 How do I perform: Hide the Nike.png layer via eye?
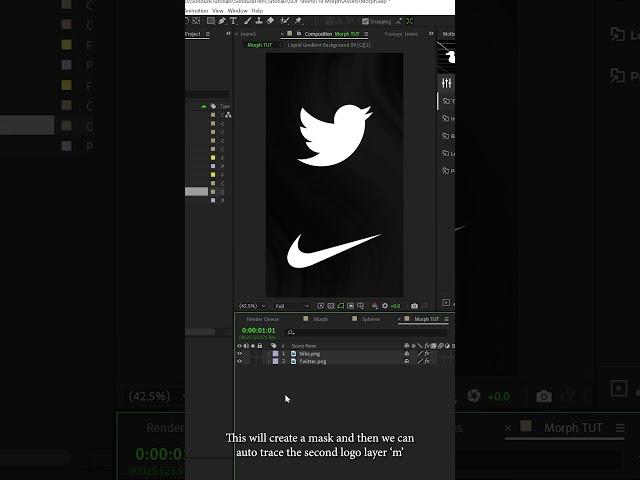pos(240,353)
